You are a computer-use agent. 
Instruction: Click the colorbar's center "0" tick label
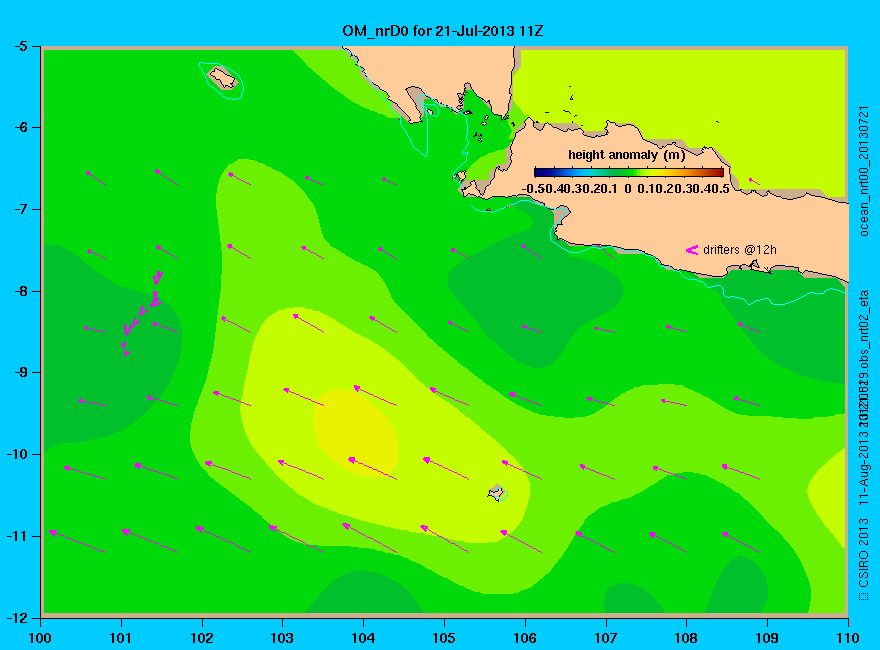(x=627, y=189)
